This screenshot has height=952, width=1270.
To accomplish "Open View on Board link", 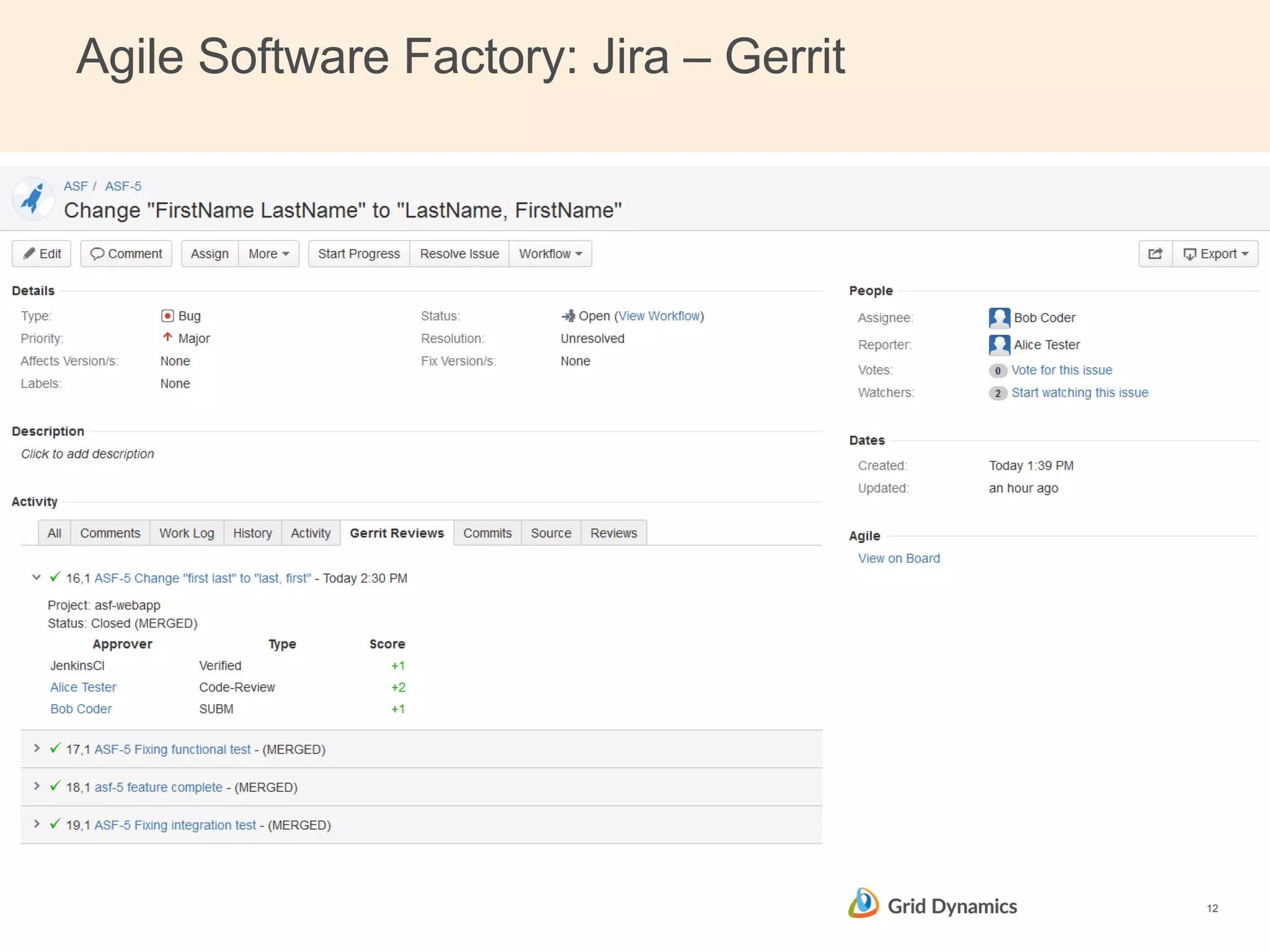I will click(899, 558).
